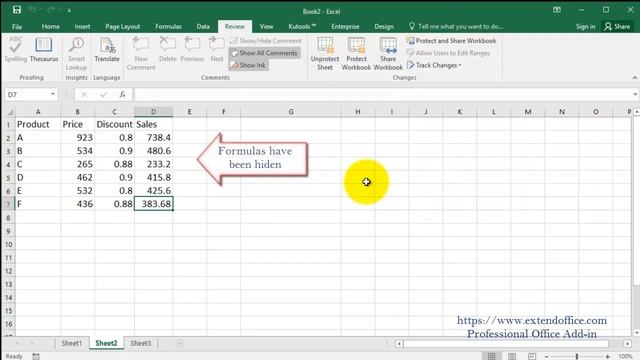Switch to Normal view icon

[x=491, y=356]
